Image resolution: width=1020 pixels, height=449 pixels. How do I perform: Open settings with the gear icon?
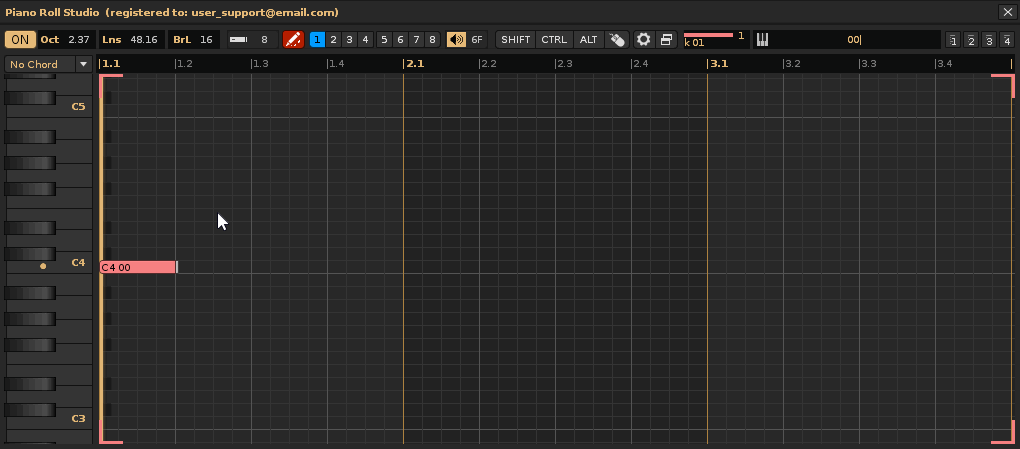(x=644, y=40)
